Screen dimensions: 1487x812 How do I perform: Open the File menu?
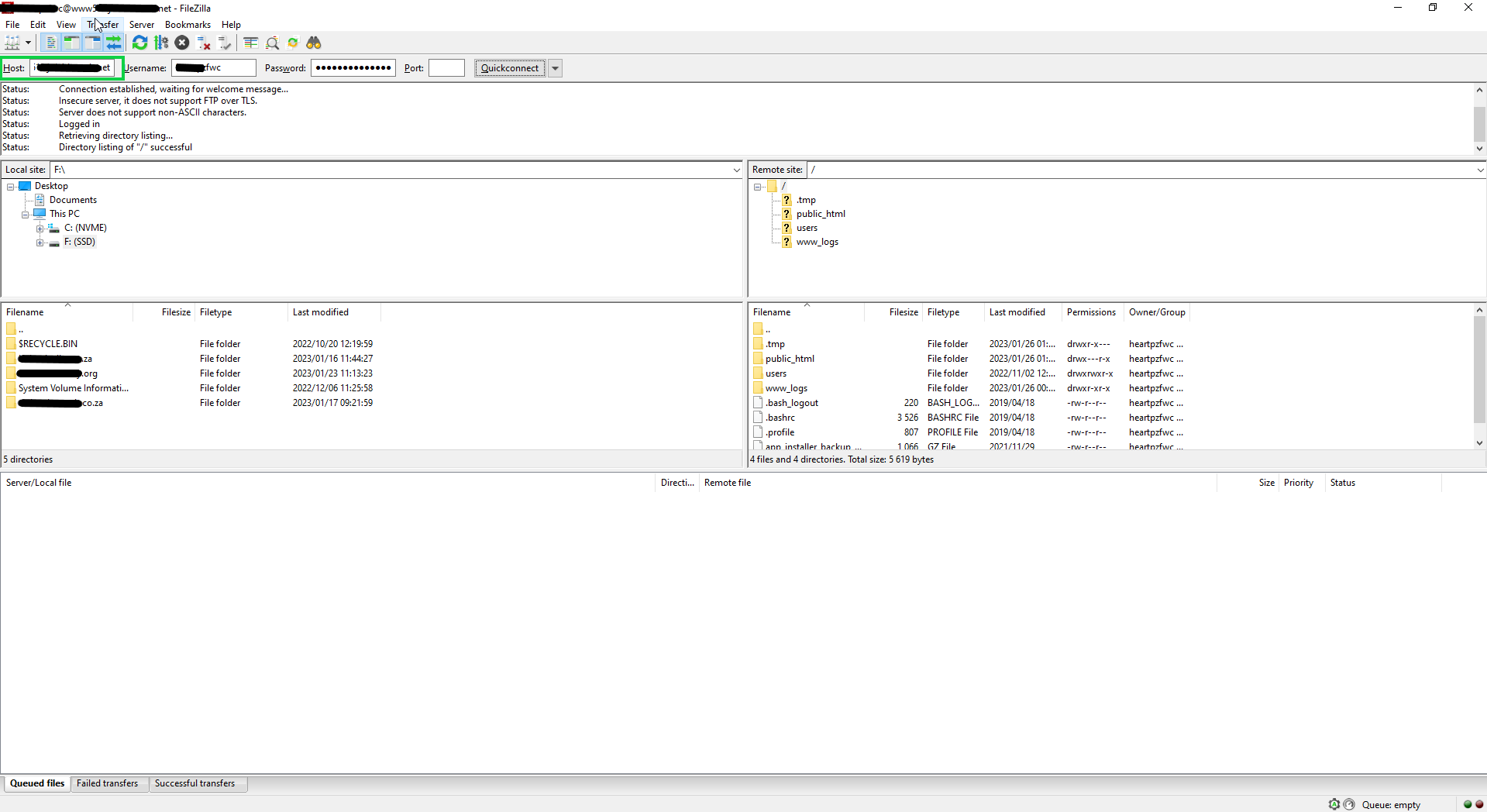12,25
